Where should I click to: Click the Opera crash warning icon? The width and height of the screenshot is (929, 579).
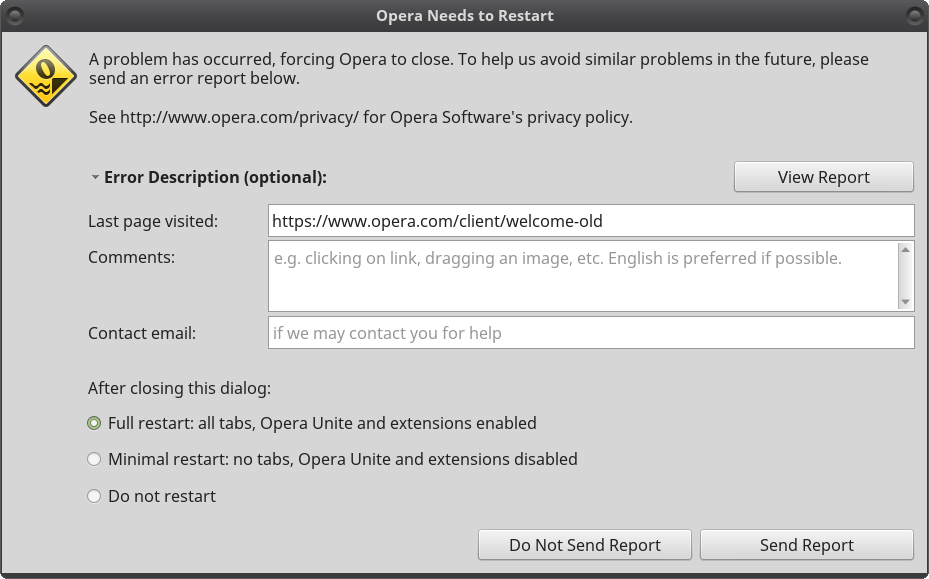pos(46,76)
